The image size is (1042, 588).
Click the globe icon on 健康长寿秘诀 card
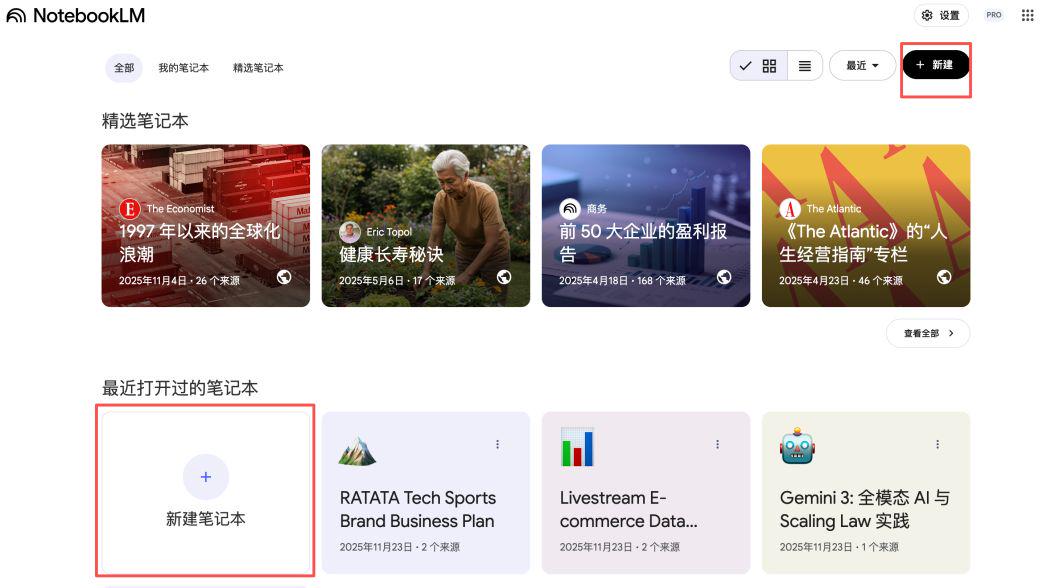504,279
